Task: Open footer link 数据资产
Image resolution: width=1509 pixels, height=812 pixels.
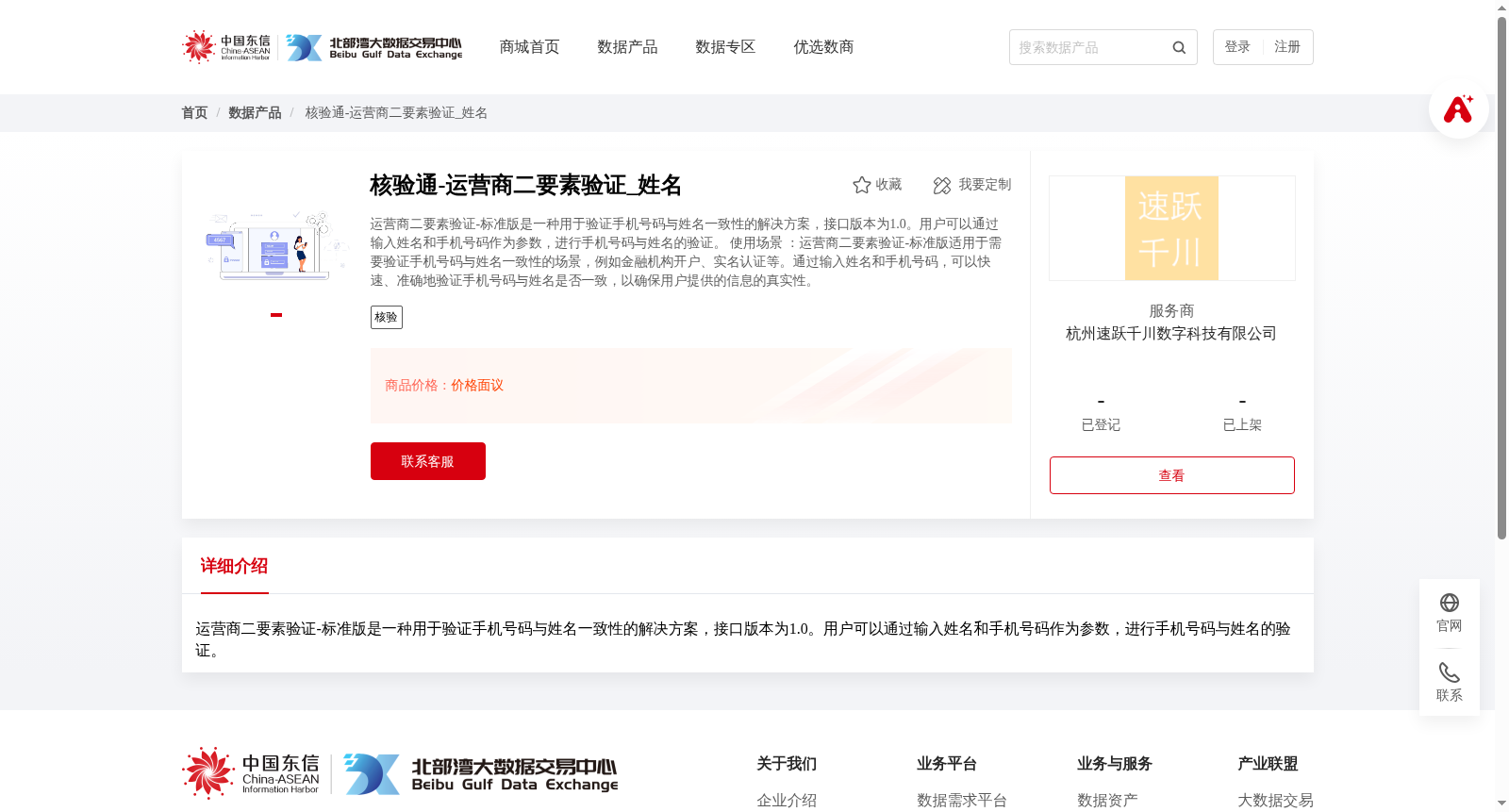Action: tap(1107, 801)
